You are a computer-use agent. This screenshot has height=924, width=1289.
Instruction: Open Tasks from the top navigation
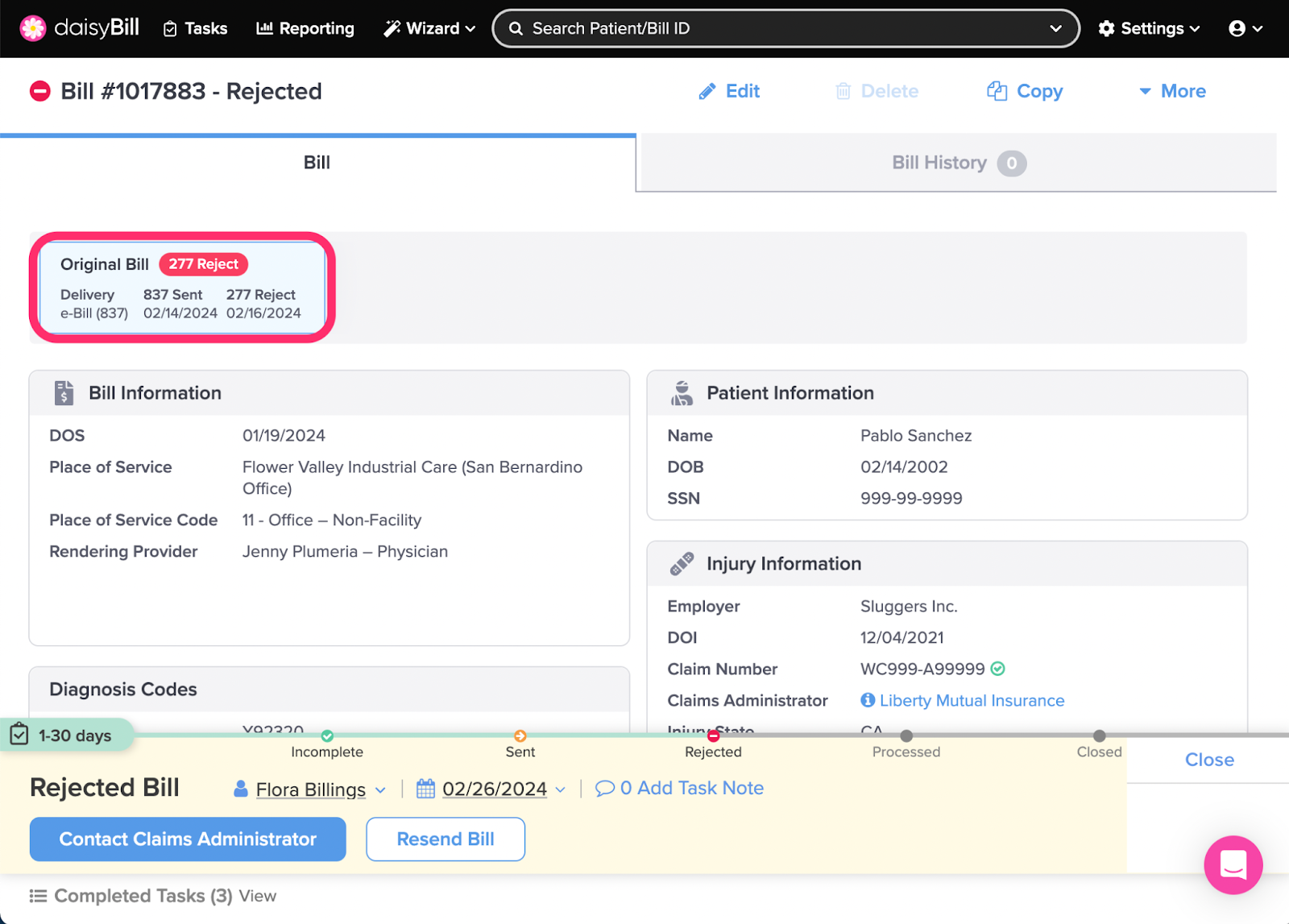tap(196, 29)
